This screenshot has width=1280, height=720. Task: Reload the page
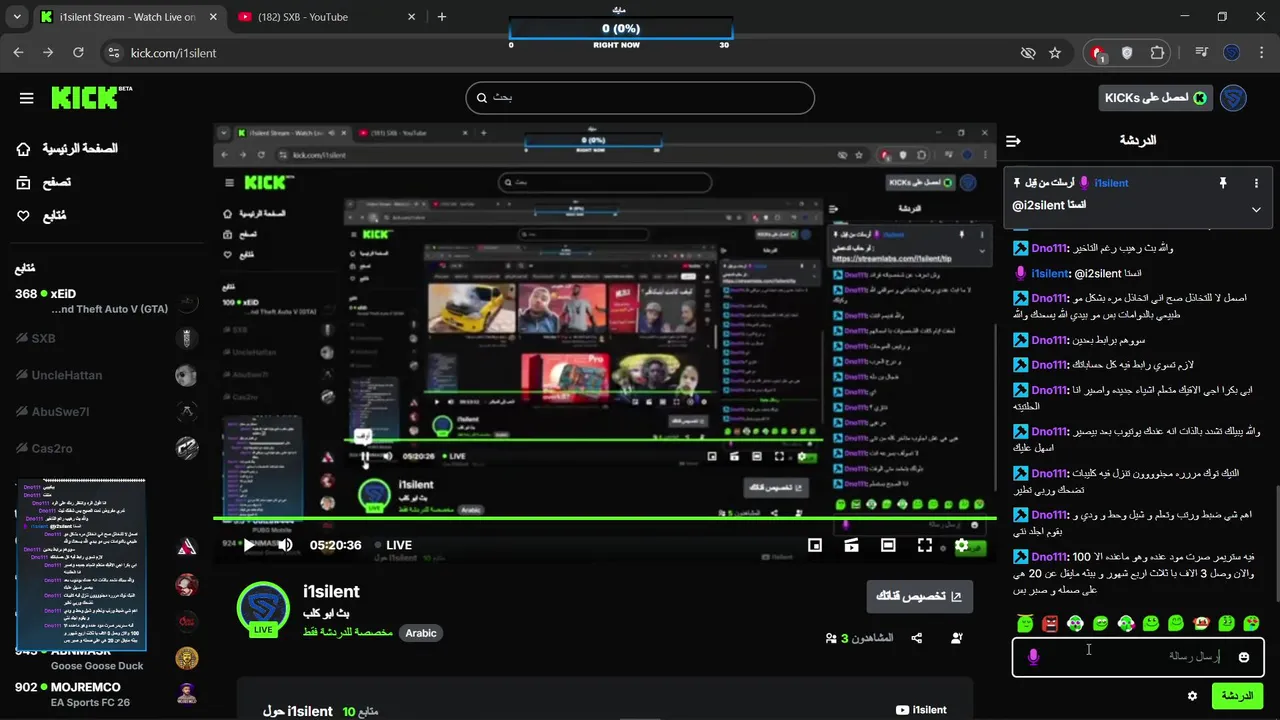[x=81, y=53]
